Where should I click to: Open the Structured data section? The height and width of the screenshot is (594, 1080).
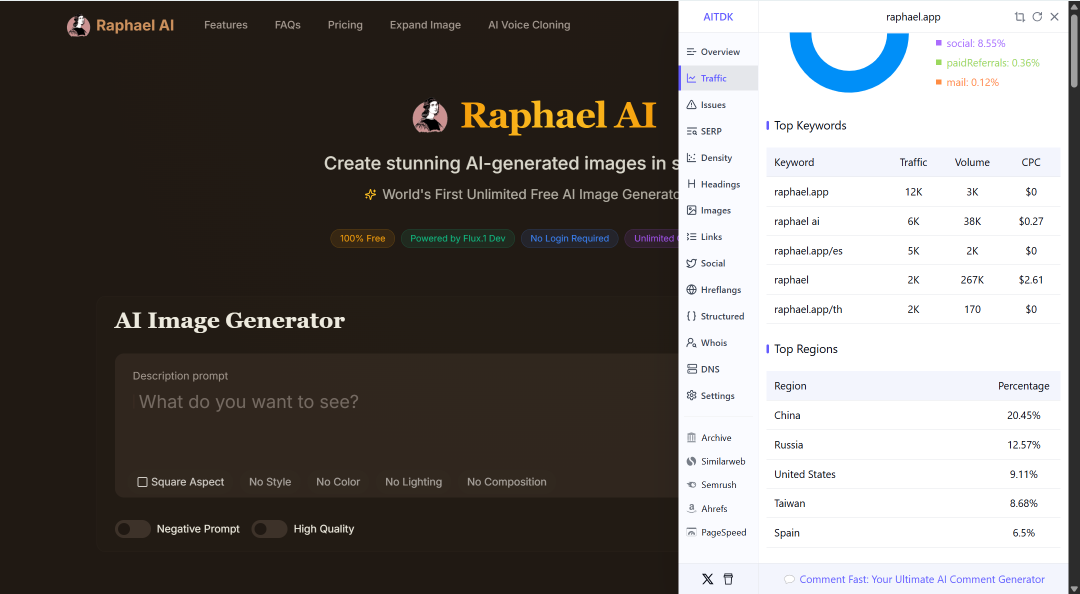coord(718,316)
